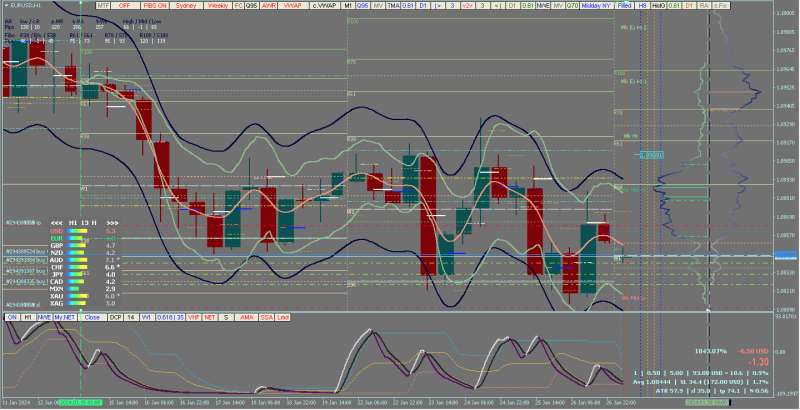Click the <| step-back button
The width and height of the screenshot is (800, 410).
497,6
